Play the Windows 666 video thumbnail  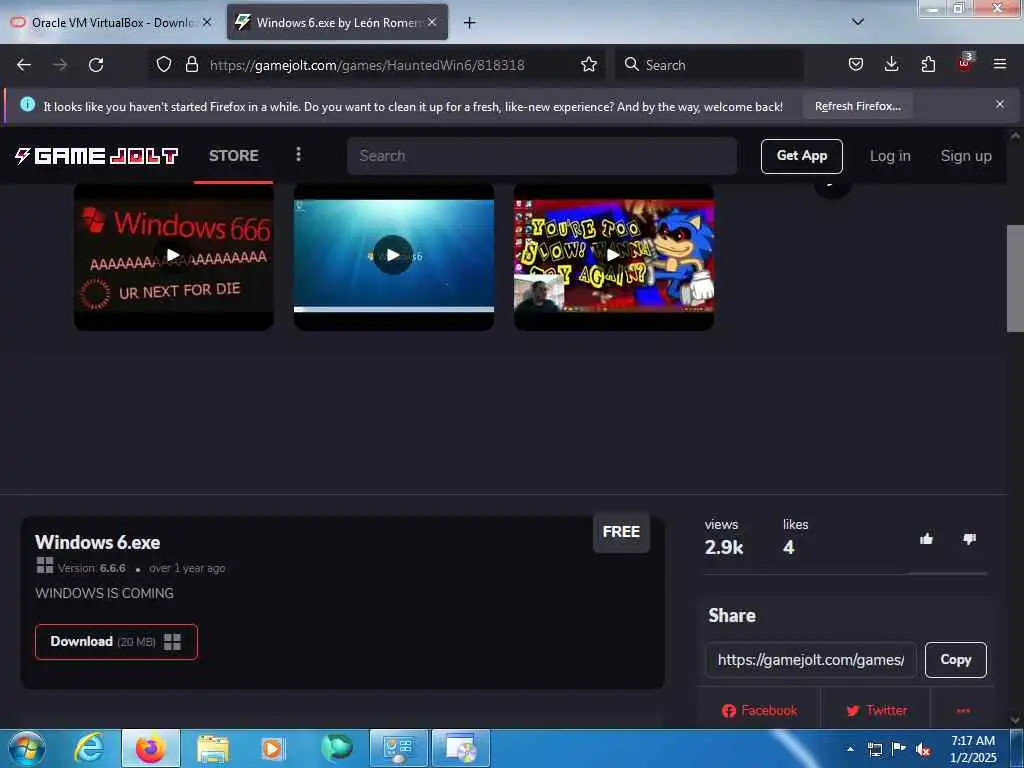coord(174,255)
